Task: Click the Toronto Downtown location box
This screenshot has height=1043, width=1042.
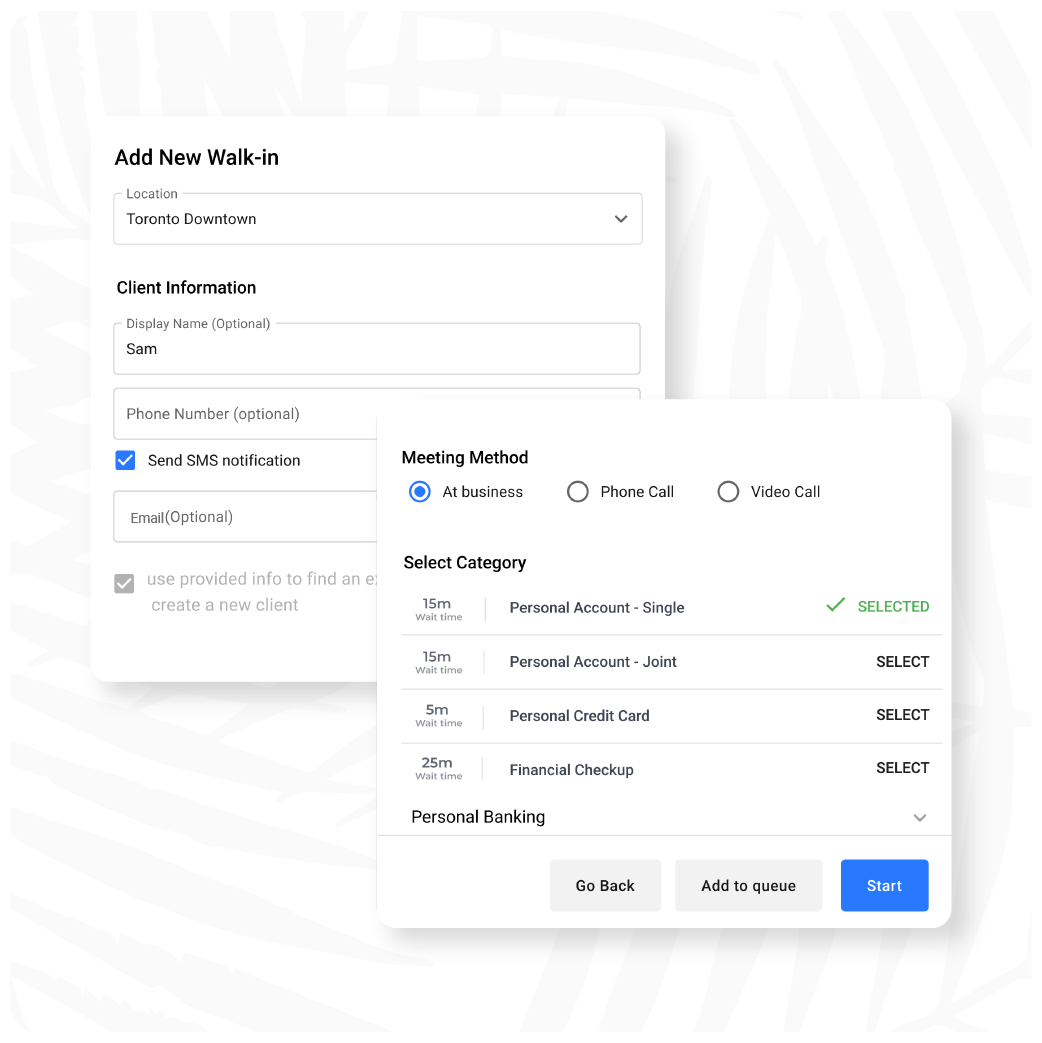Action: (377, 219)
